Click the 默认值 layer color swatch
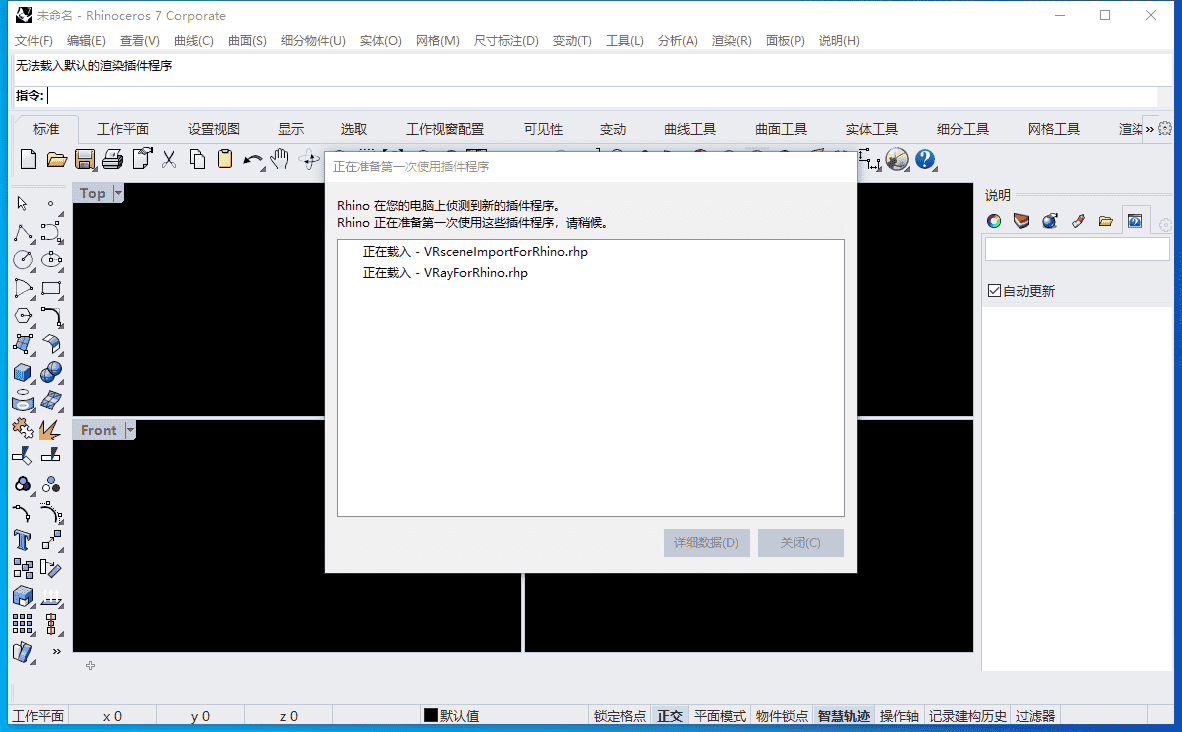Image resolution: width=1182 pixels, height=732 pixels. click(431, 716)
